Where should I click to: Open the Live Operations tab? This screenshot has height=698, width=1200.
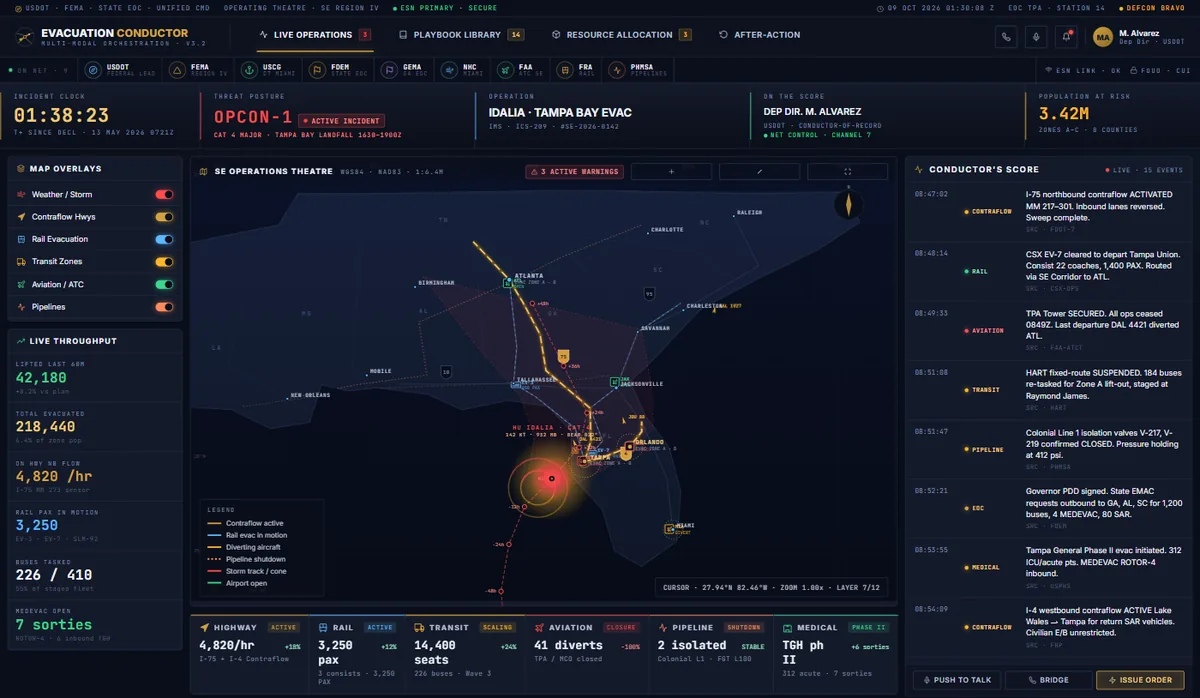pyautogui.click(x=315, y=35)
